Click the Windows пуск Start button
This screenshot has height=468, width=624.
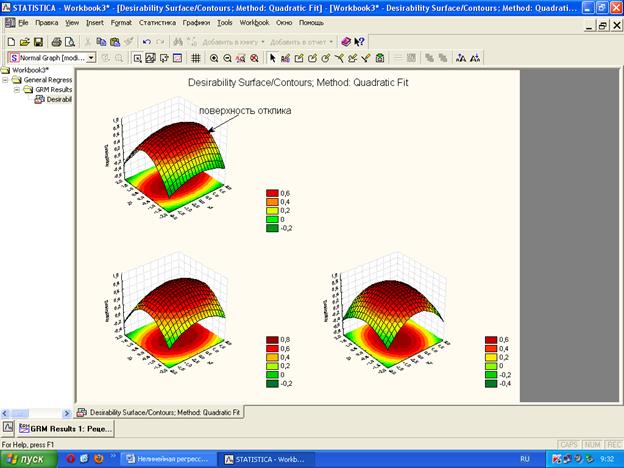pyautogui.click(x=28, y=458)
